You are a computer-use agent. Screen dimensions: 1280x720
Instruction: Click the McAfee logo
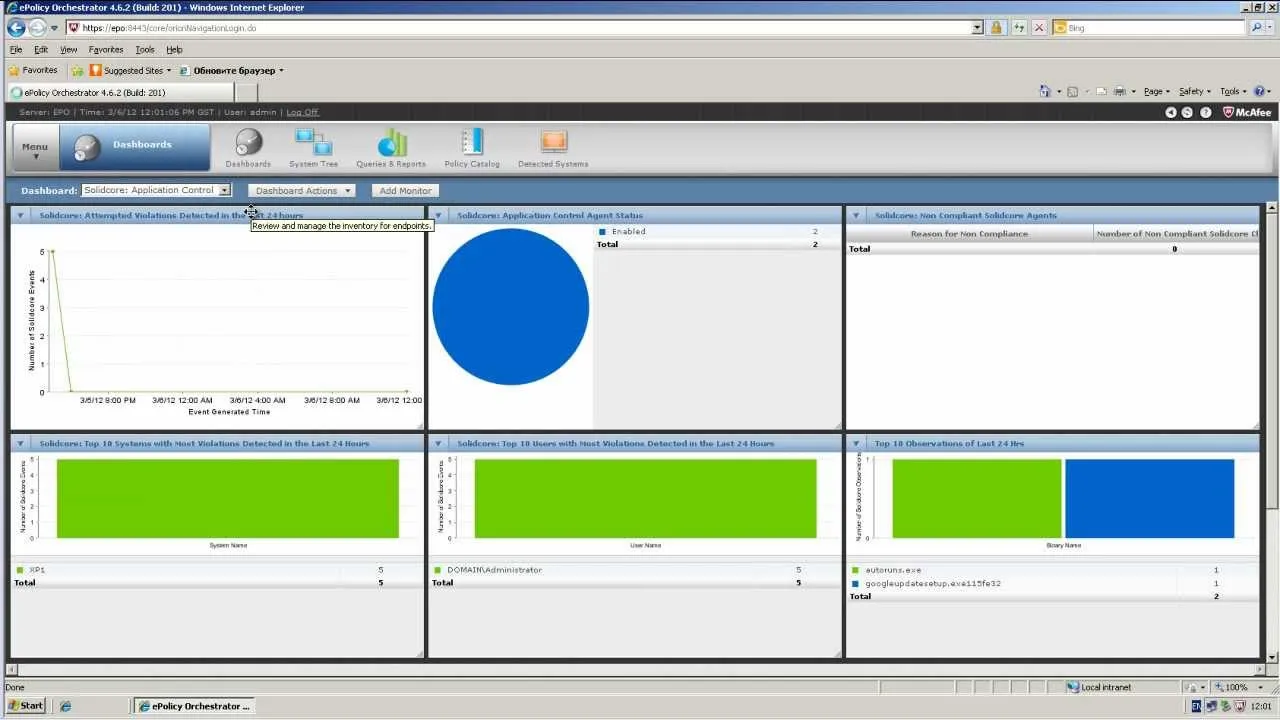coord(1248,112)
